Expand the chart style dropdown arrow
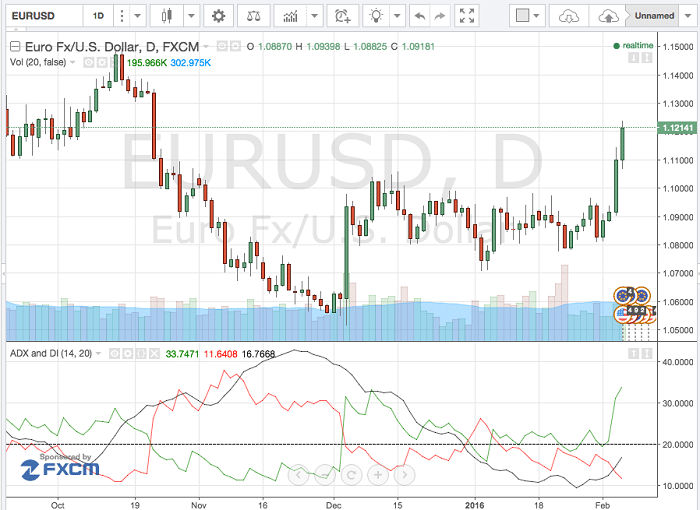The image size is (700, 510). point(192,16)
